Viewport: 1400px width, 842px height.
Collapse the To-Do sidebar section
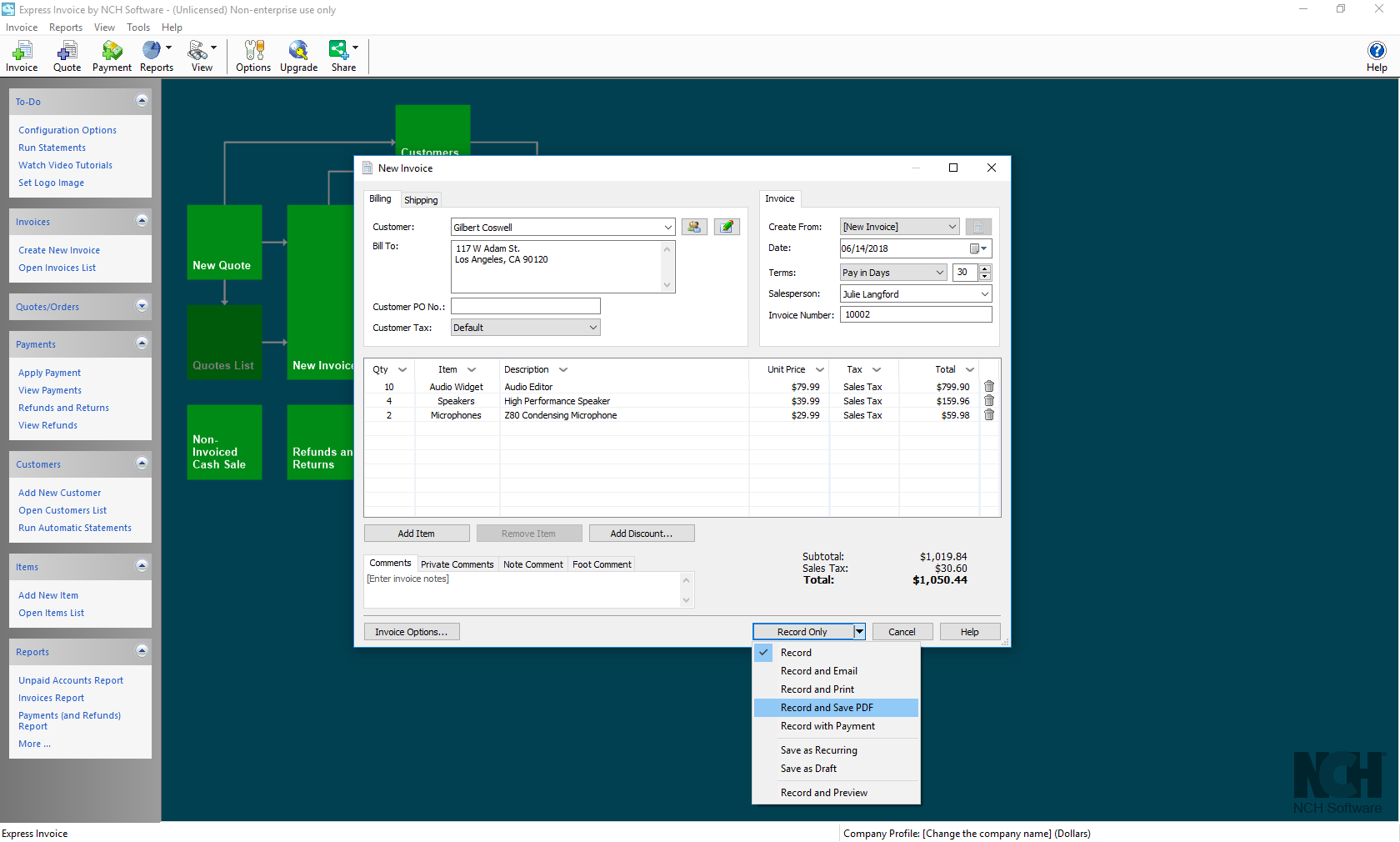[x=142, y=101]
